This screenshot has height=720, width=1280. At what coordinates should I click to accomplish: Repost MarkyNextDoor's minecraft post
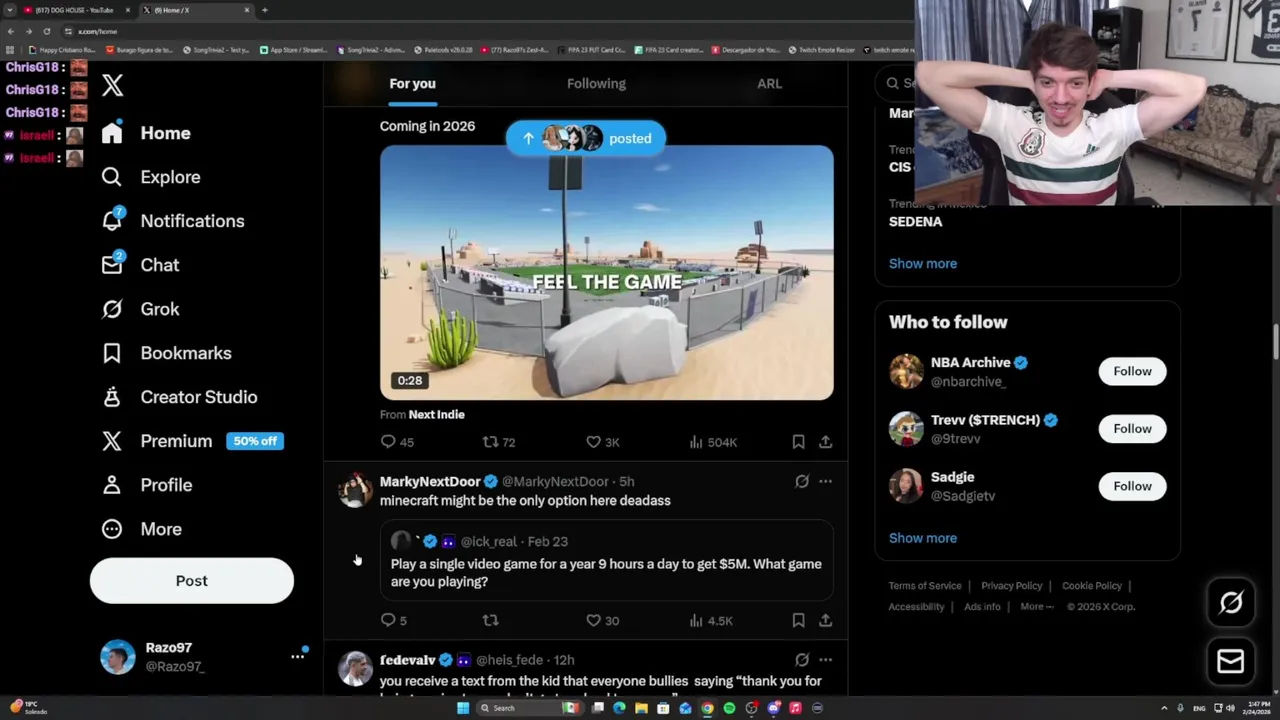(490, 620)
